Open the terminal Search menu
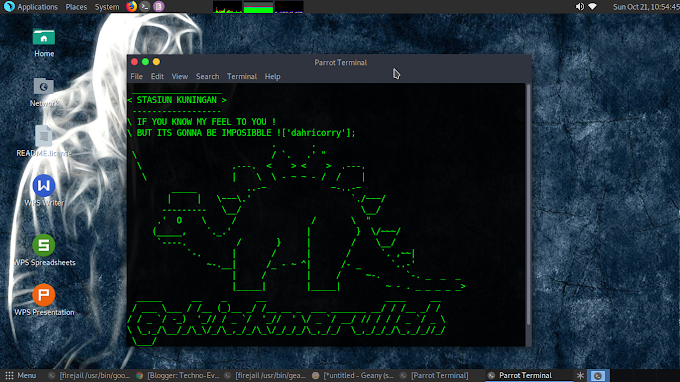Viewport: 680px width, 382px height. 207,76
